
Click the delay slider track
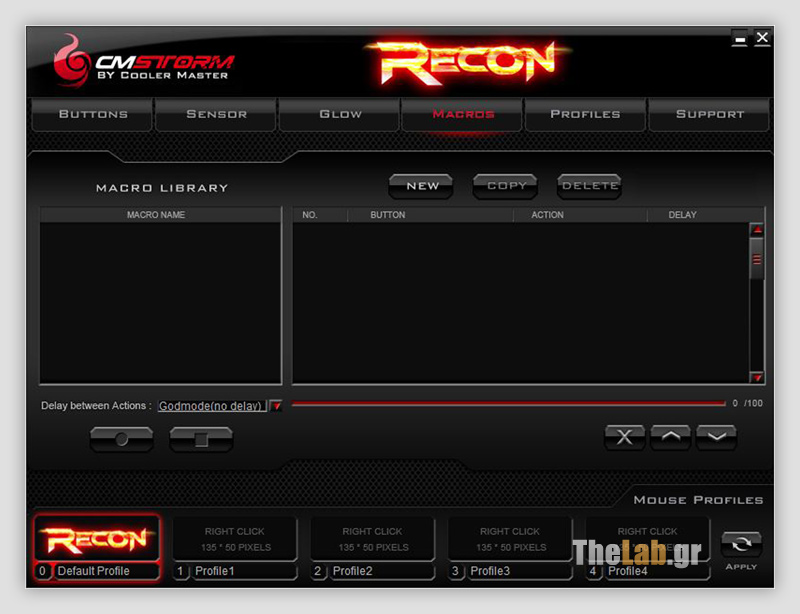[x=508, y=404]
